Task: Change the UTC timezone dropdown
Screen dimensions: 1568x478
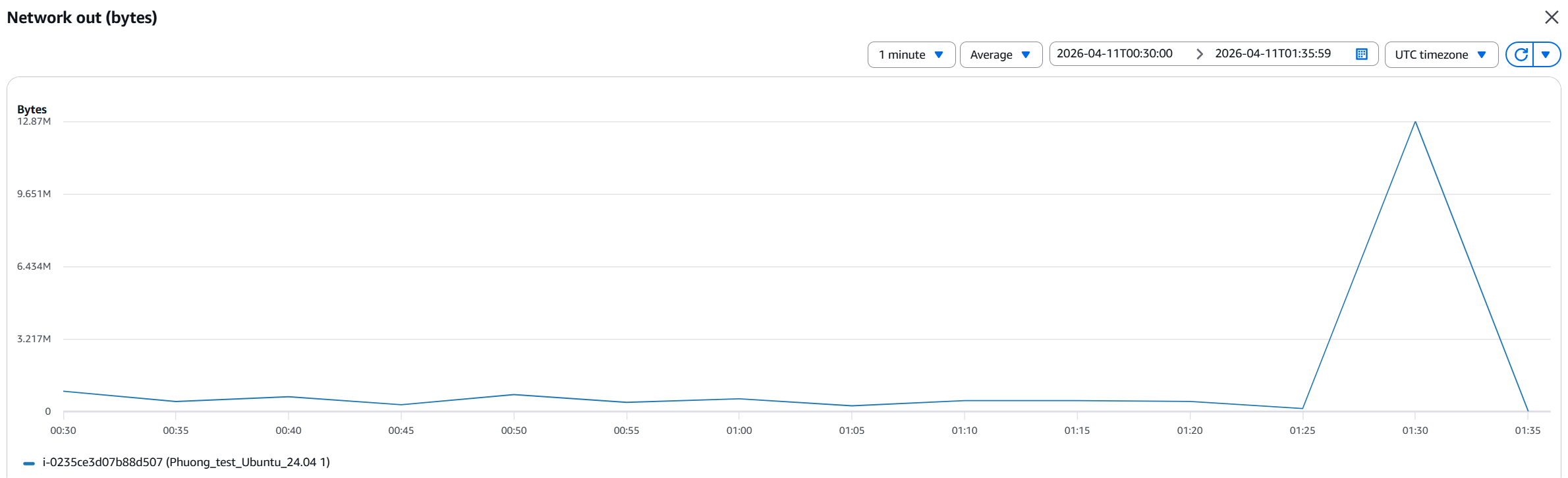Action: pyautogui.click(x=1441, y=55)
